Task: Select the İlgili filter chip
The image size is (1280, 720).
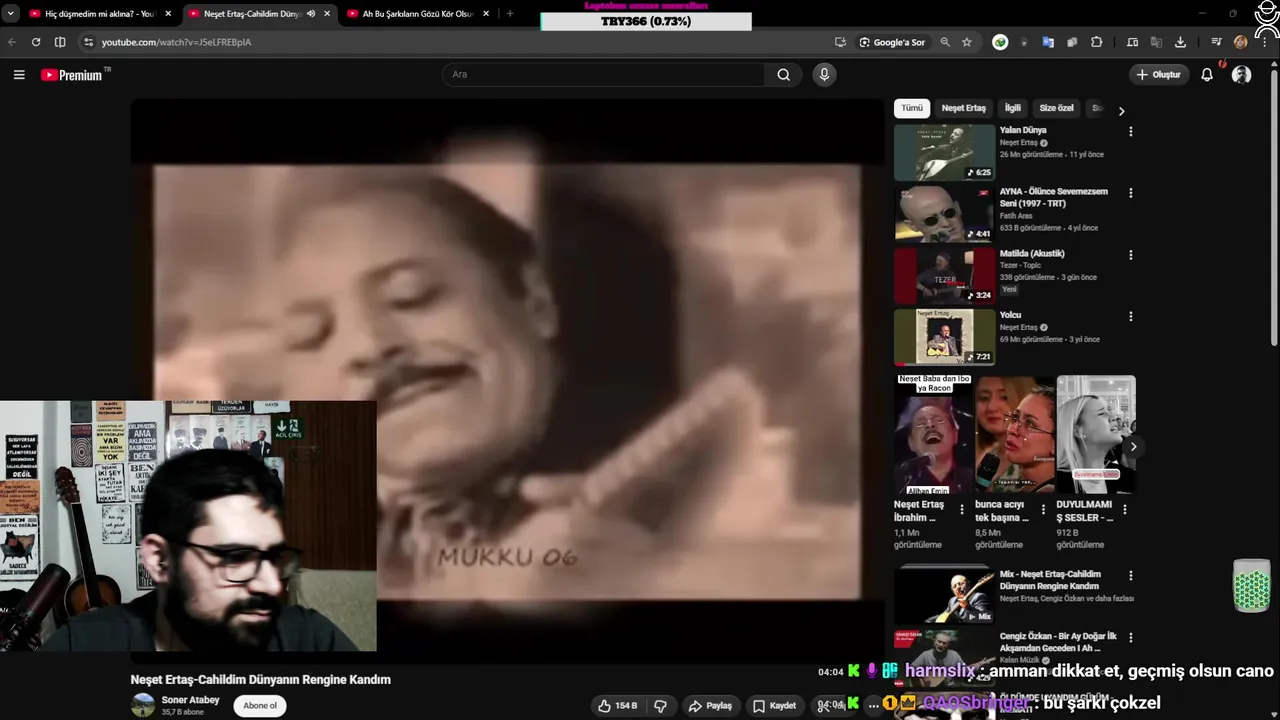Action: tap(1013, 108)
